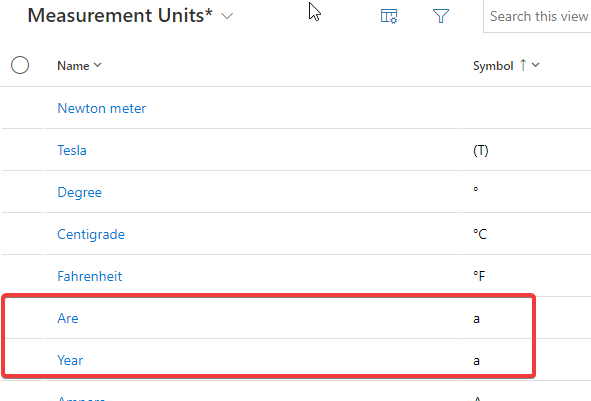Open the Newton meter record
The height and width of the screenshot is (401, 591).
101,109
